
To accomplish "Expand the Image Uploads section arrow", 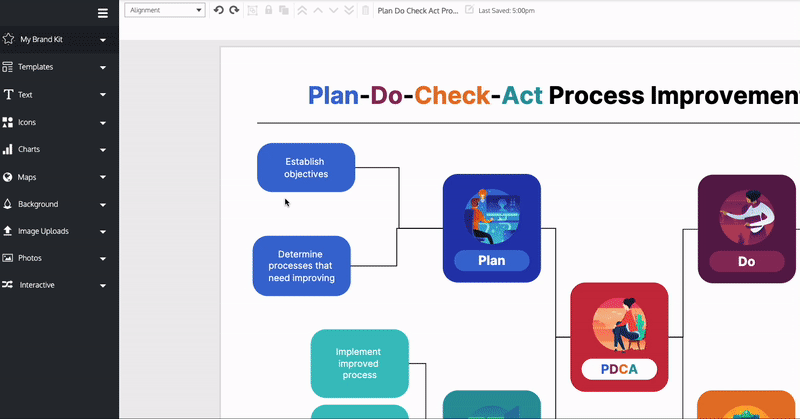I will point(103,232).
